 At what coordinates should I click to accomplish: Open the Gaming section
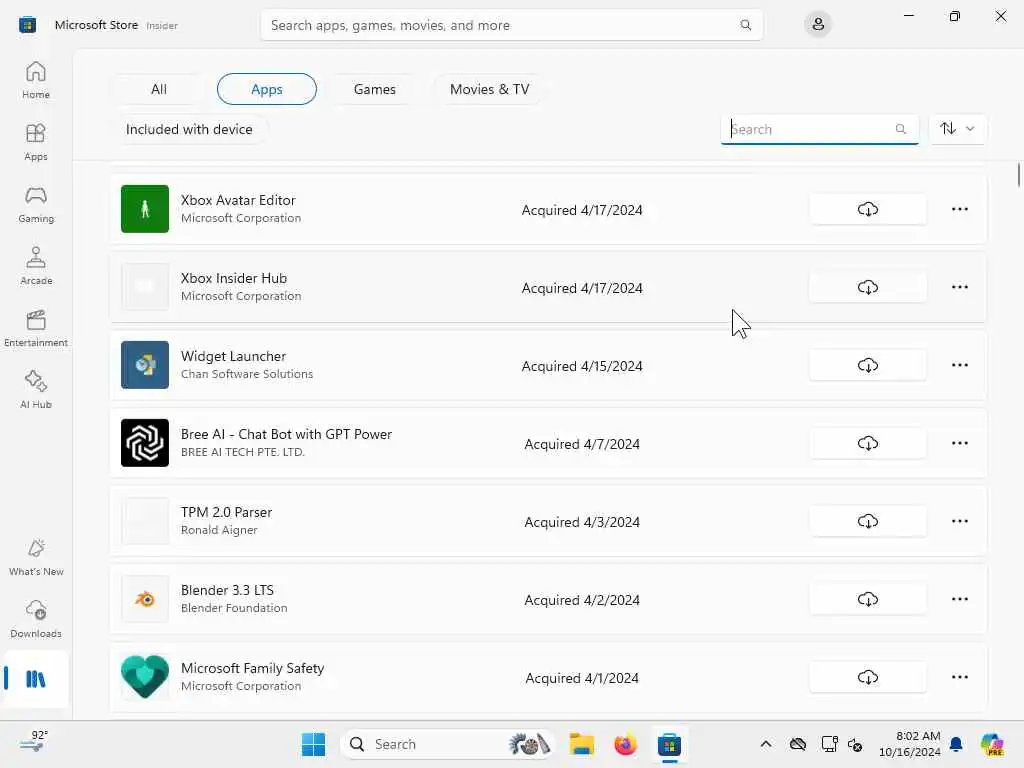coord(36,204)
